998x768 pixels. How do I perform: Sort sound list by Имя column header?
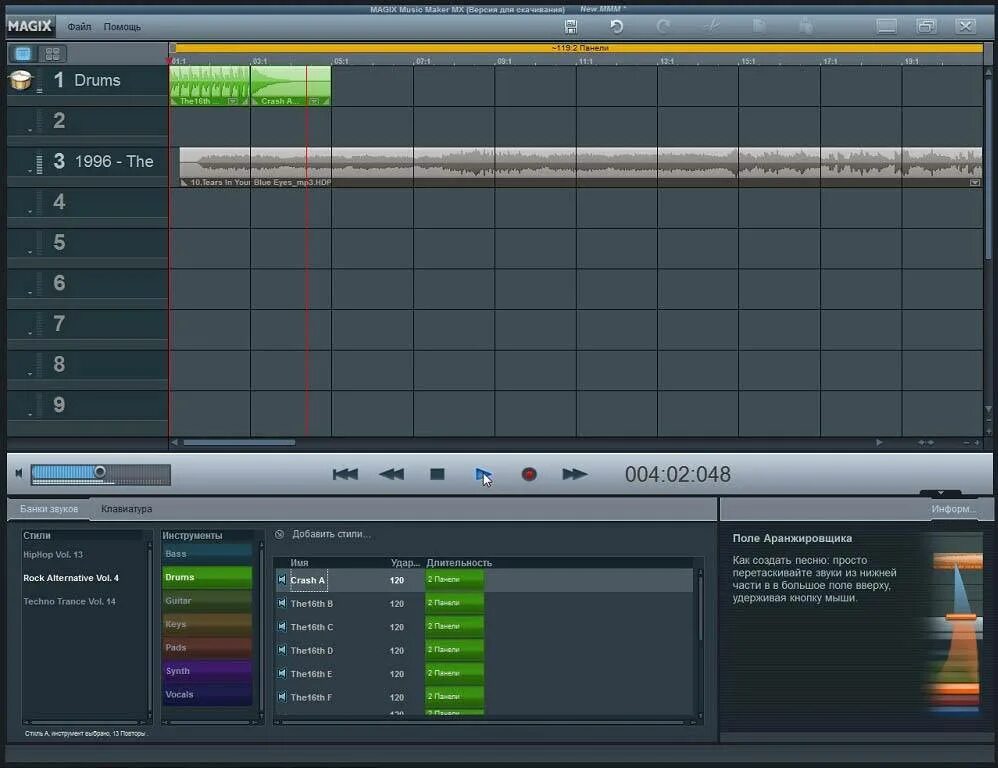point(299,563)
